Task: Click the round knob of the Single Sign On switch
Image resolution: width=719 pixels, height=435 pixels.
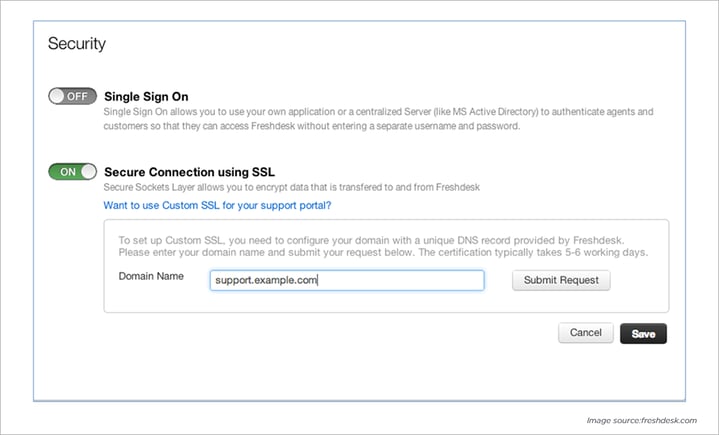Action: point(57,96)
